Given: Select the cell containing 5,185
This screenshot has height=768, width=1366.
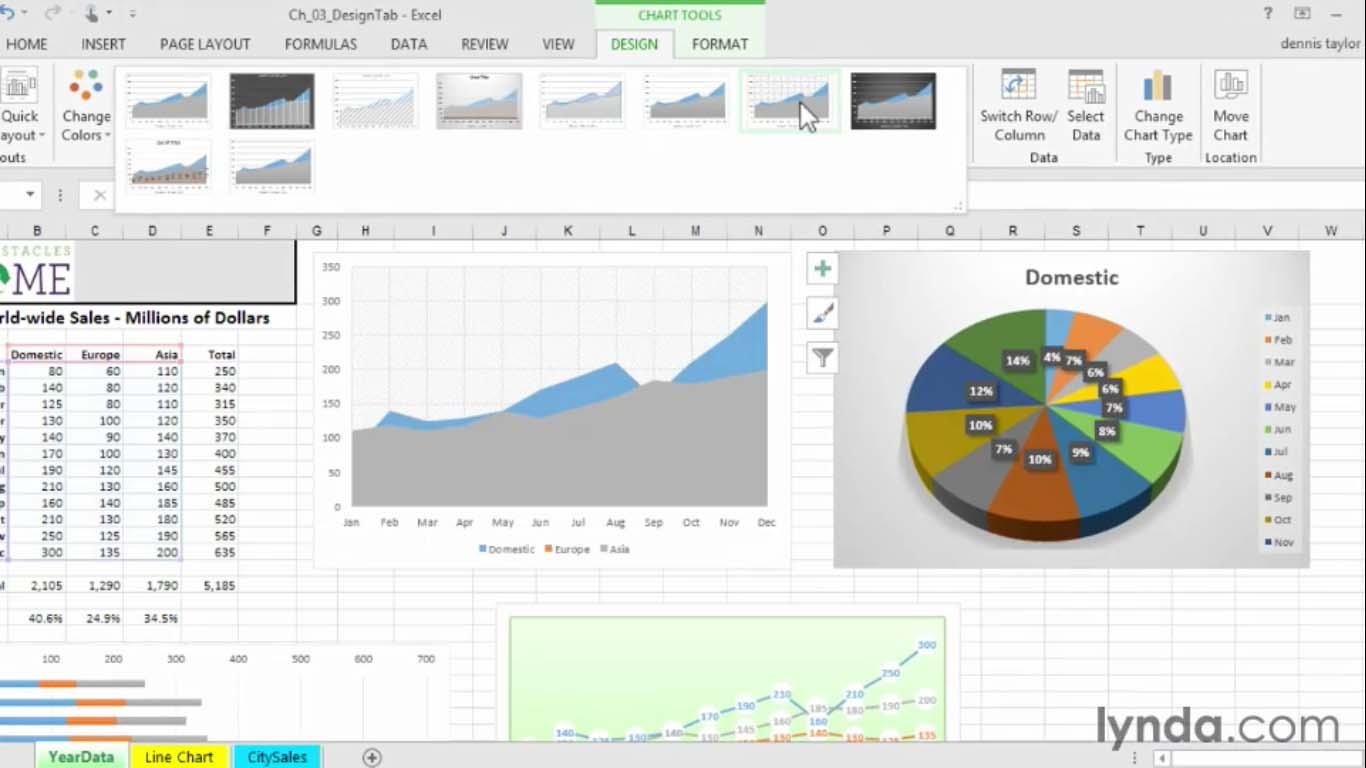Looking at the screenshot, I should (211, 585).
